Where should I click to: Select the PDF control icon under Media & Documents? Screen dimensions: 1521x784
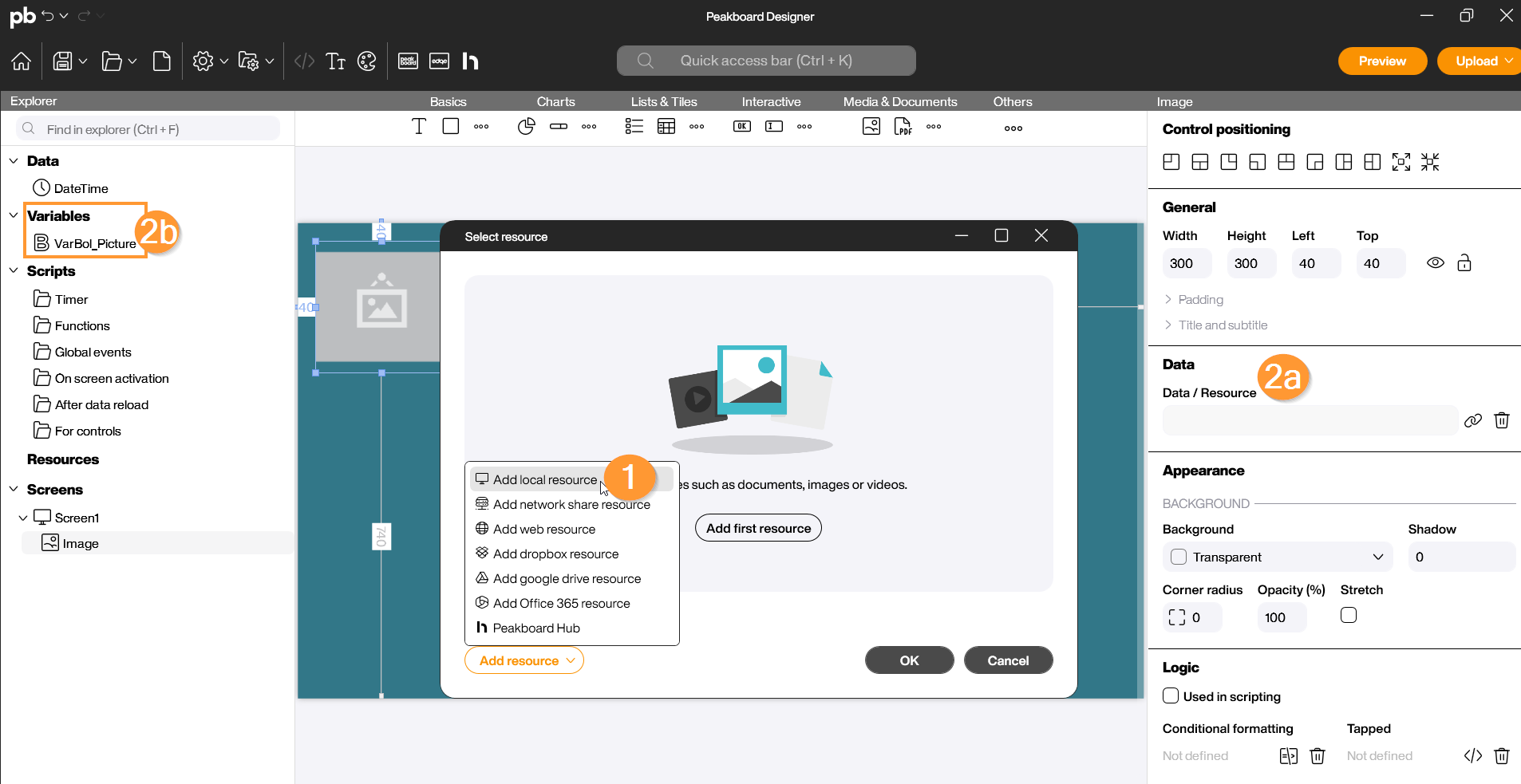[903, 127]
